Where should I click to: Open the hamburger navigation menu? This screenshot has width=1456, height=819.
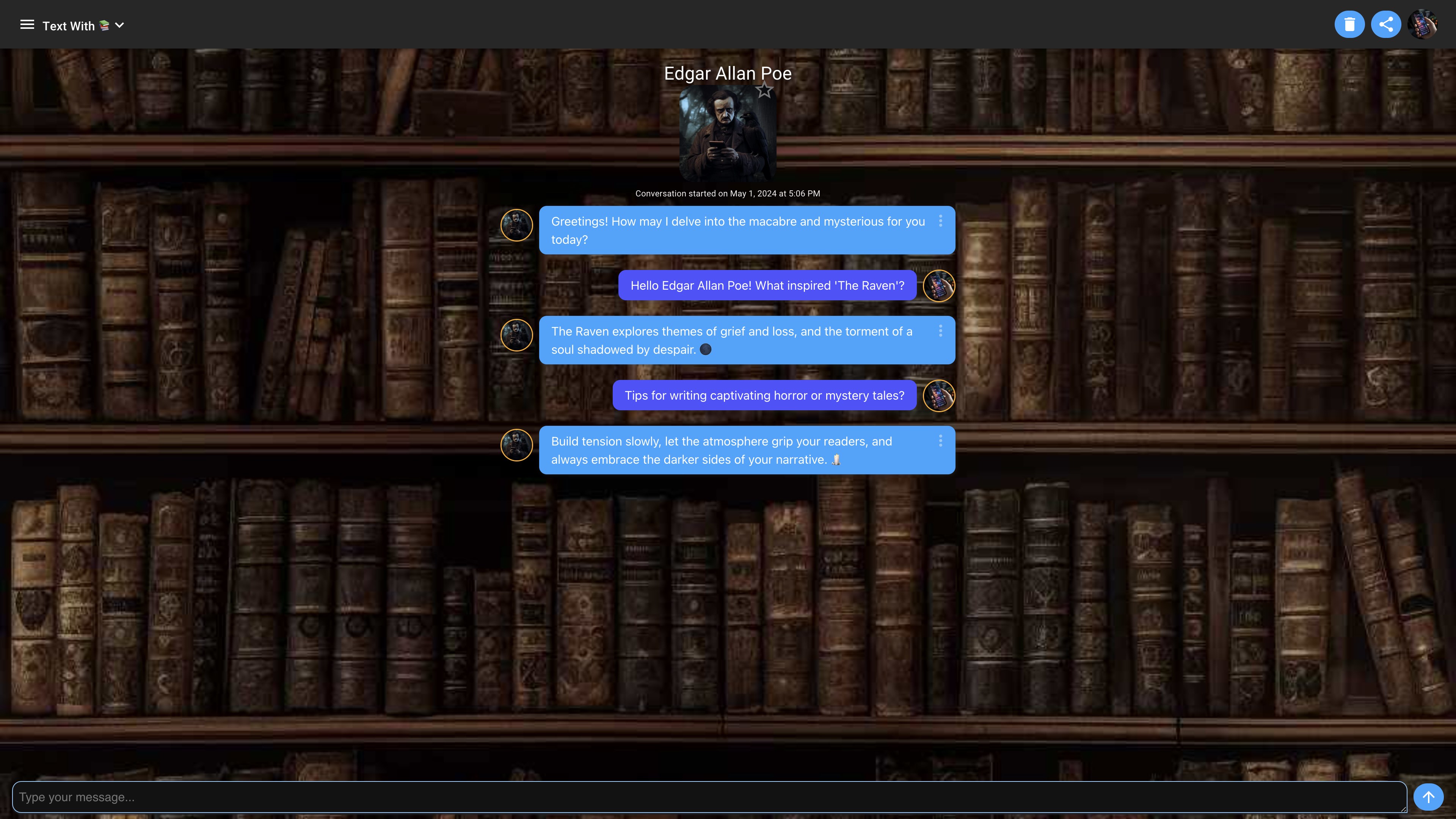click(x=27, y=25)
